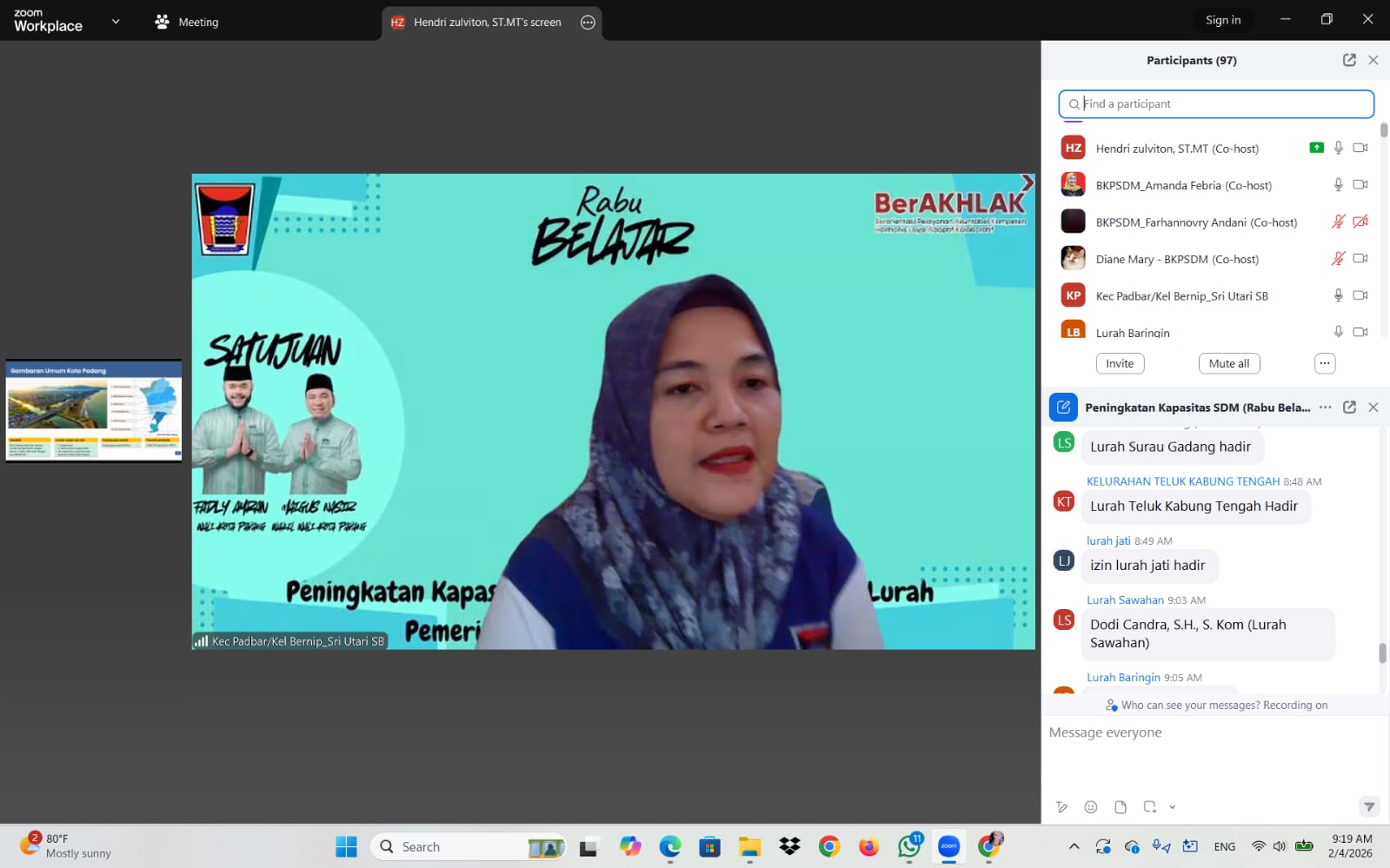
Task: Select Hendri zulviton, ST.MT's screen tab
Action: 492,23
